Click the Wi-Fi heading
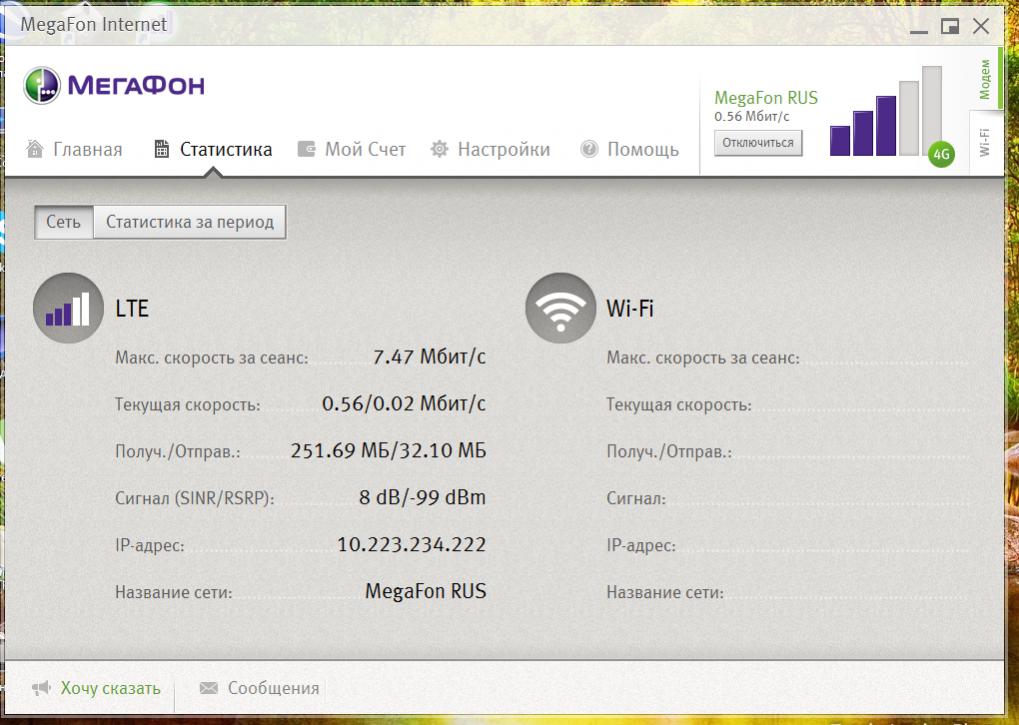 [x=630, y=308]
